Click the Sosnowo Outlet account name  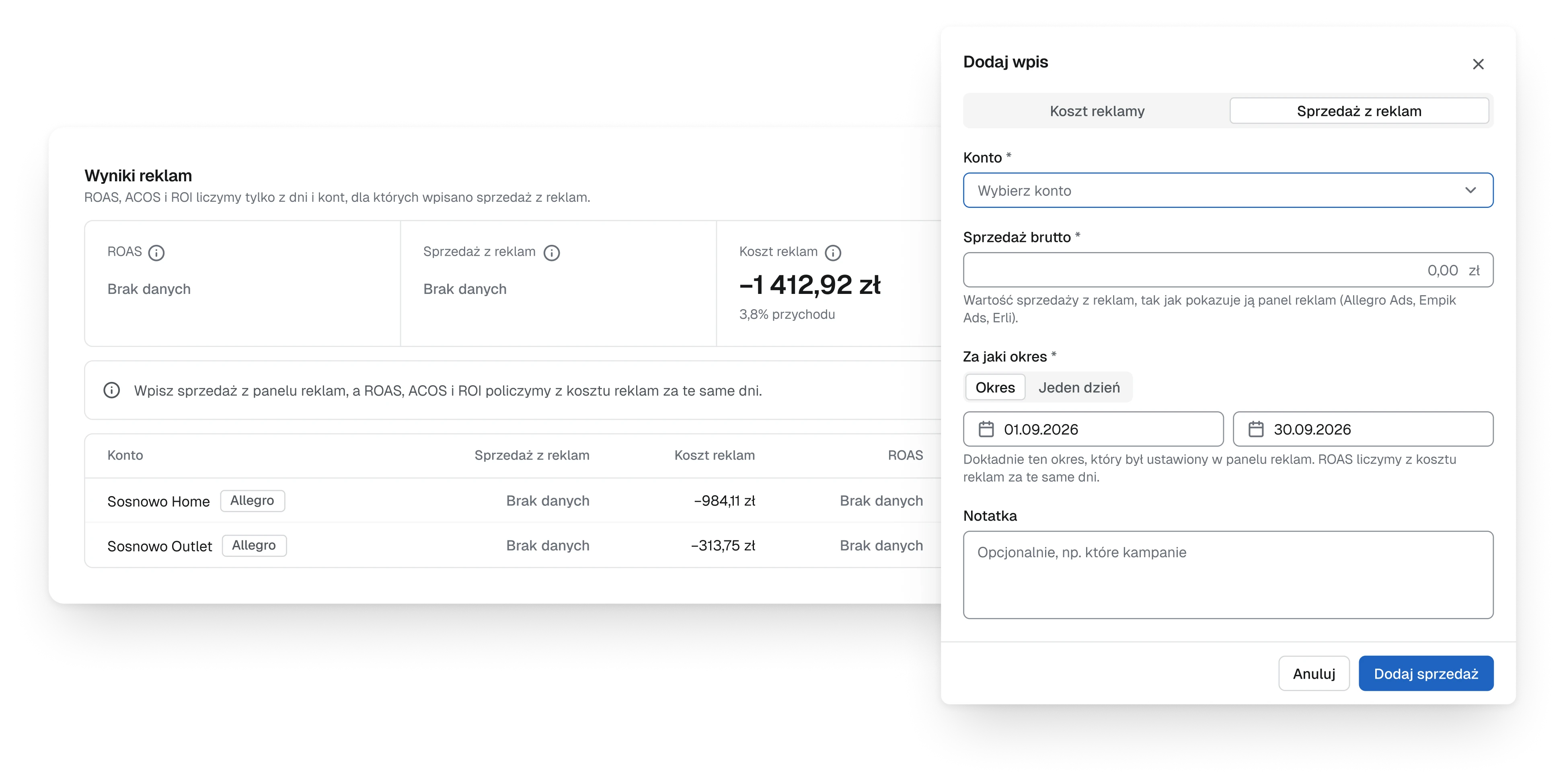pyautogui.click(x=160, y=546)
